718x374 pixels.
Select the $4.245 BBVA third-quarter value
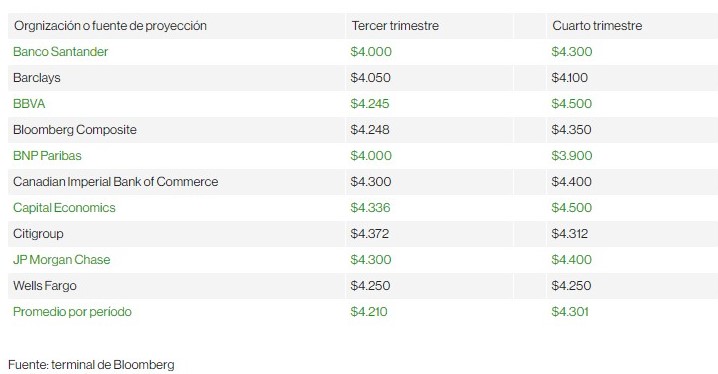(370, 104)
